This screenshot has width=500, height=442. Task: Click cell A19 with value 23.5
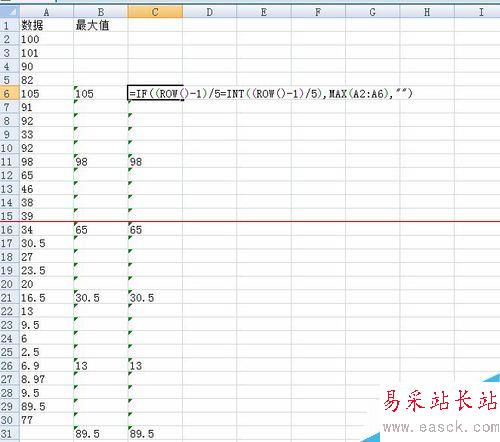click(x=47, y=270)
